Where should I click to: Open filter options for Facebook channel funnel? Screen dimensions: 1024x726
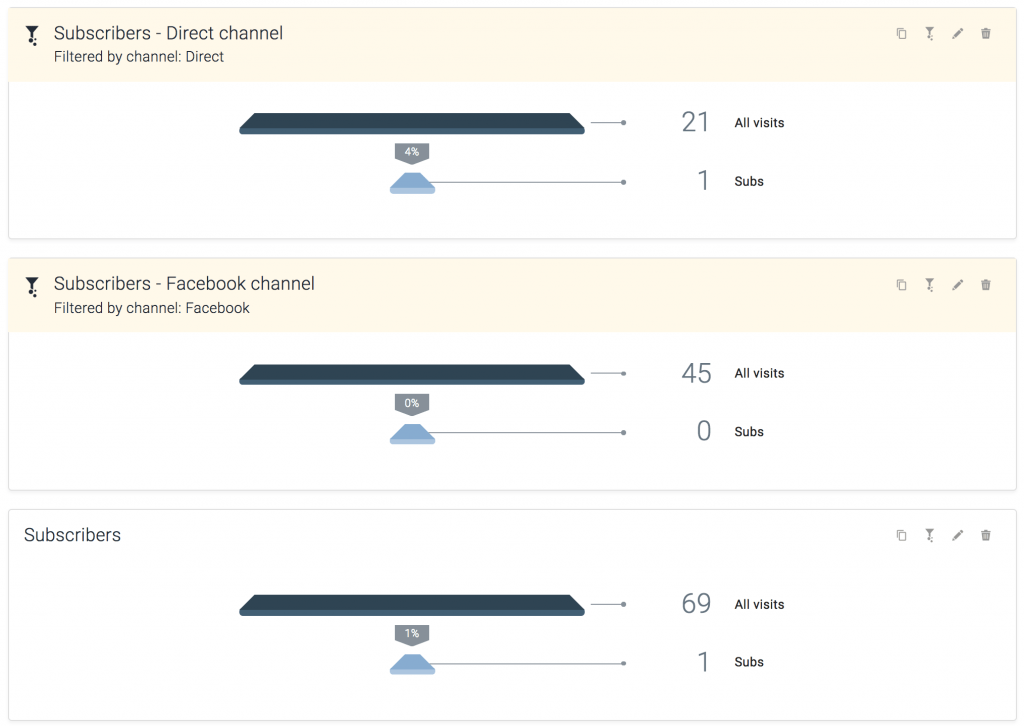929,285
